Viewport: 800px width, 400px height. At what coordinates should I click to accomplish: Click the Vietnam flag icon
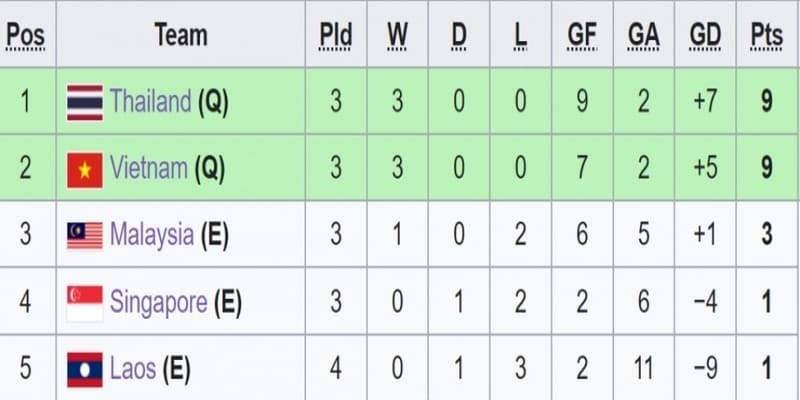[x=85, y=170]
